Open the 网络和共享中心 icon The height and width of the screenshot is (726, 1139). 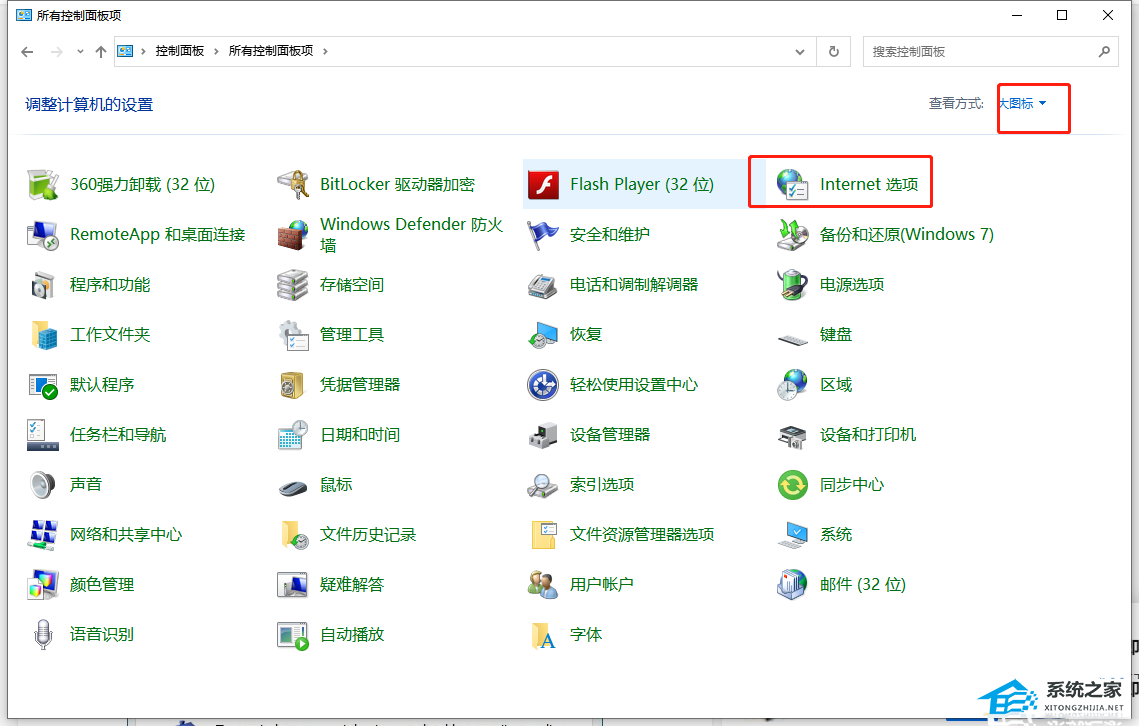[43, 535]
